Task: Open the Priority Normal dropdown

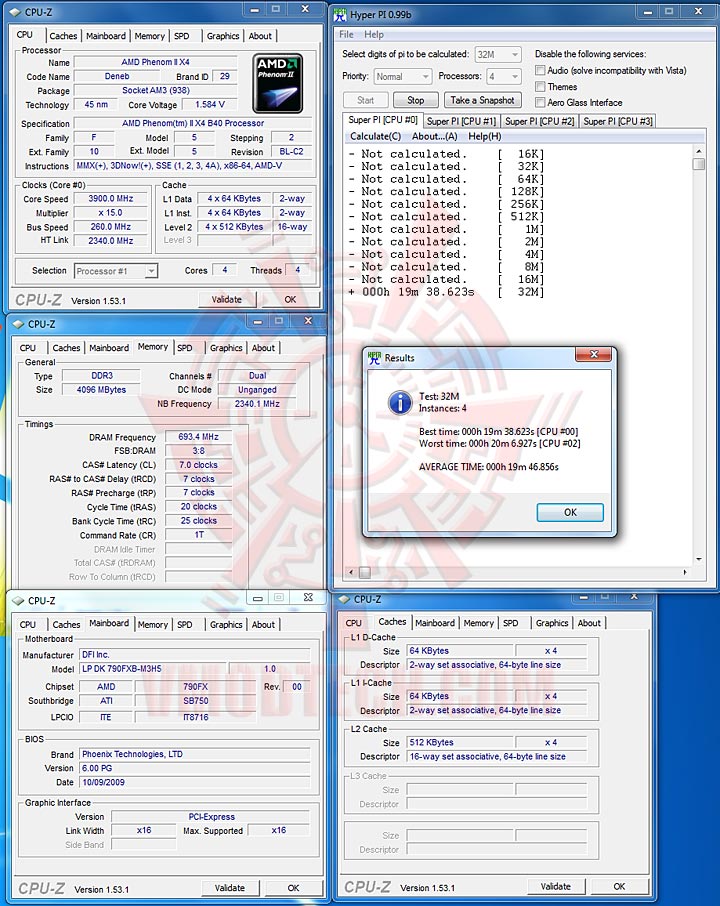Action: [402, 76]
